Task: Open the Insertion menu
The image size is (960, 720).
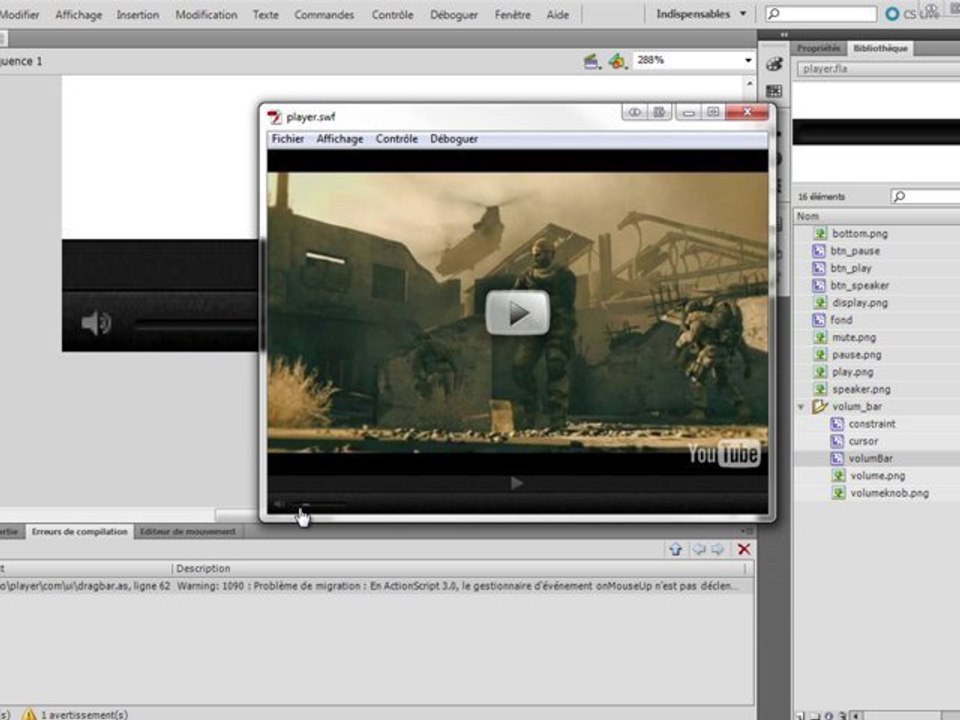Action: tap(138, 14)
